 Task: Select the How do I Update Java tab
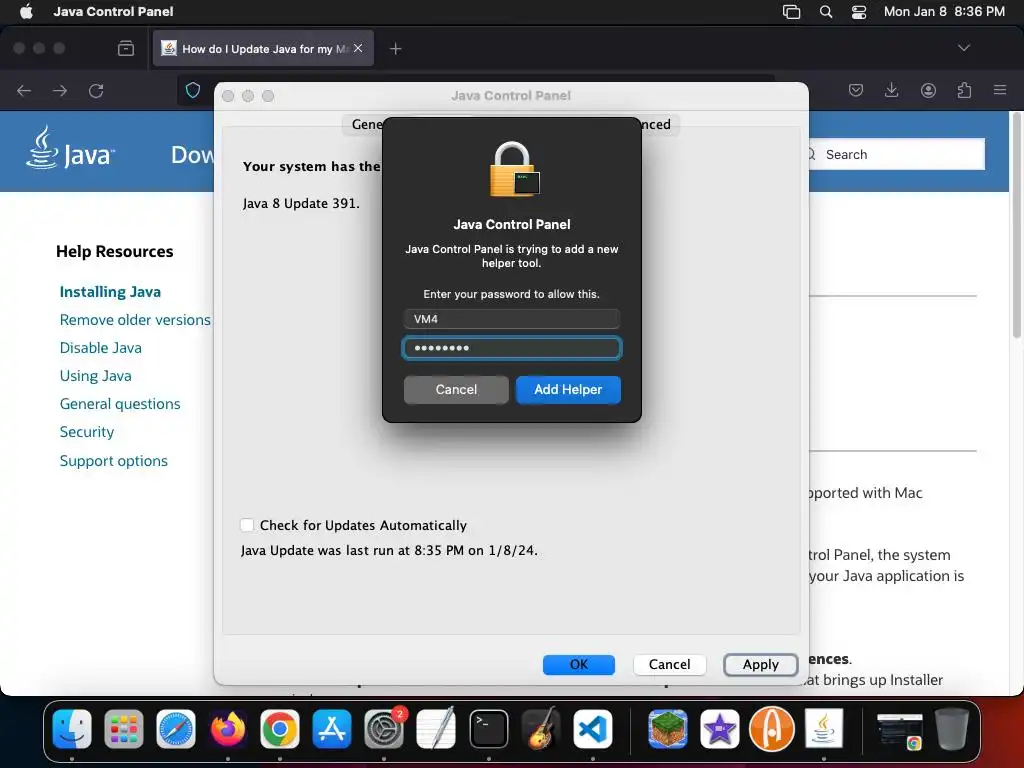click(263, 48)
